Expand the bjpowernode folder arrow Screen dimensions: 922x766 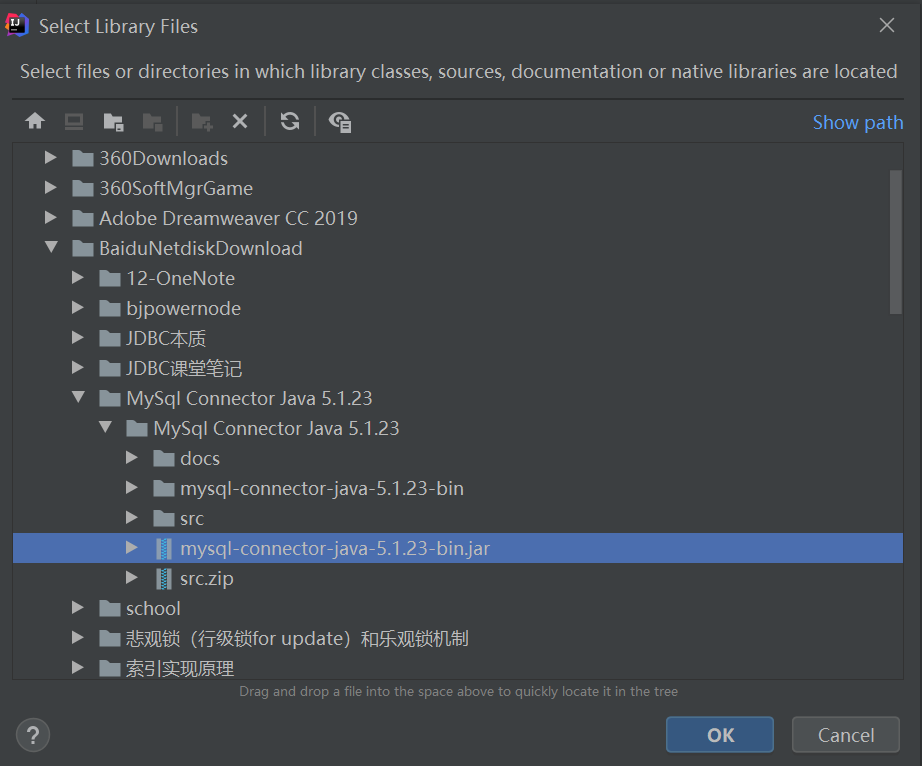point(78,307)
